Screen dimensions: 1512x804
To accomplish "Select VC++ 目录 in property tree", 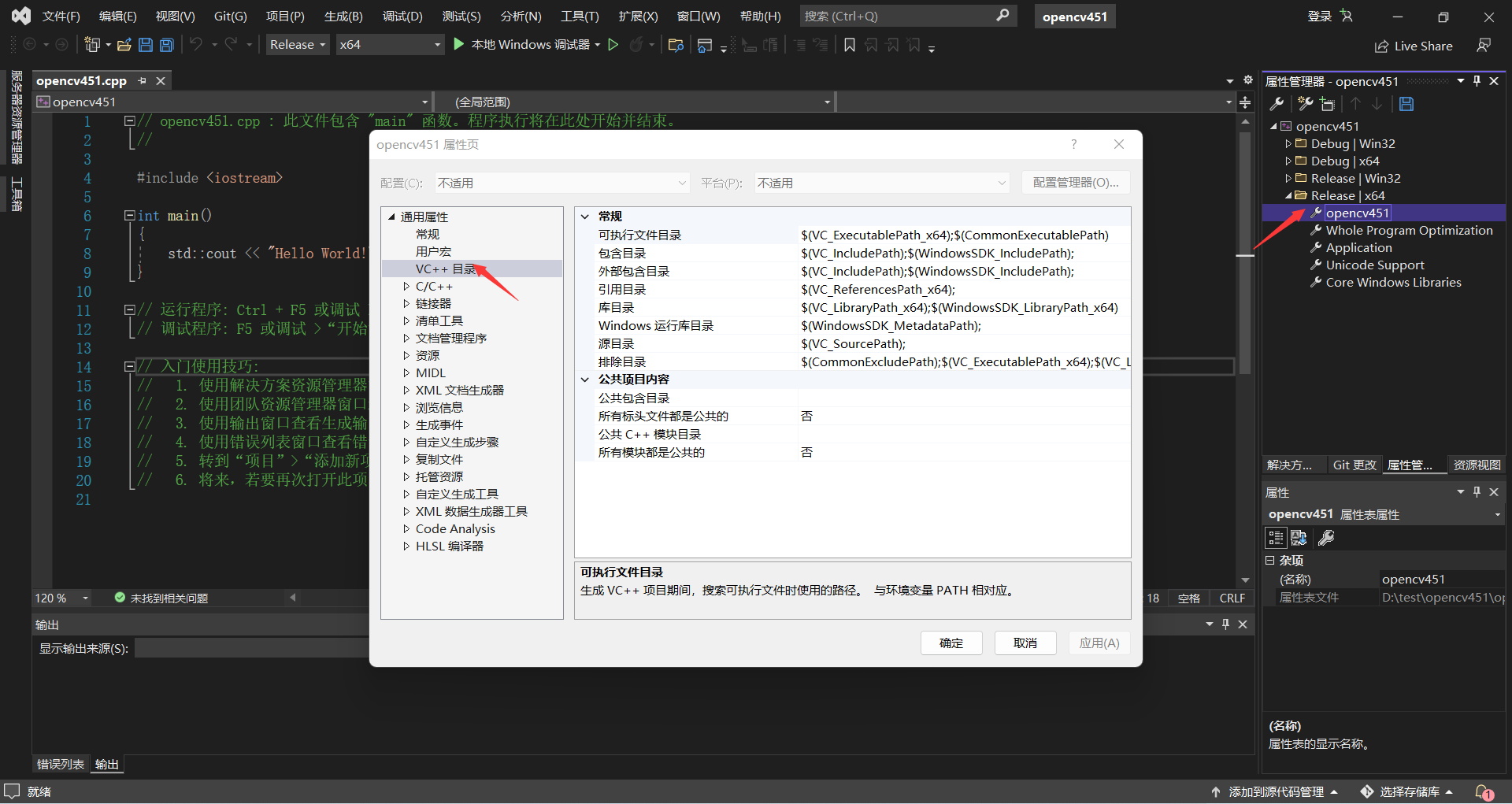I will [446, 269].
